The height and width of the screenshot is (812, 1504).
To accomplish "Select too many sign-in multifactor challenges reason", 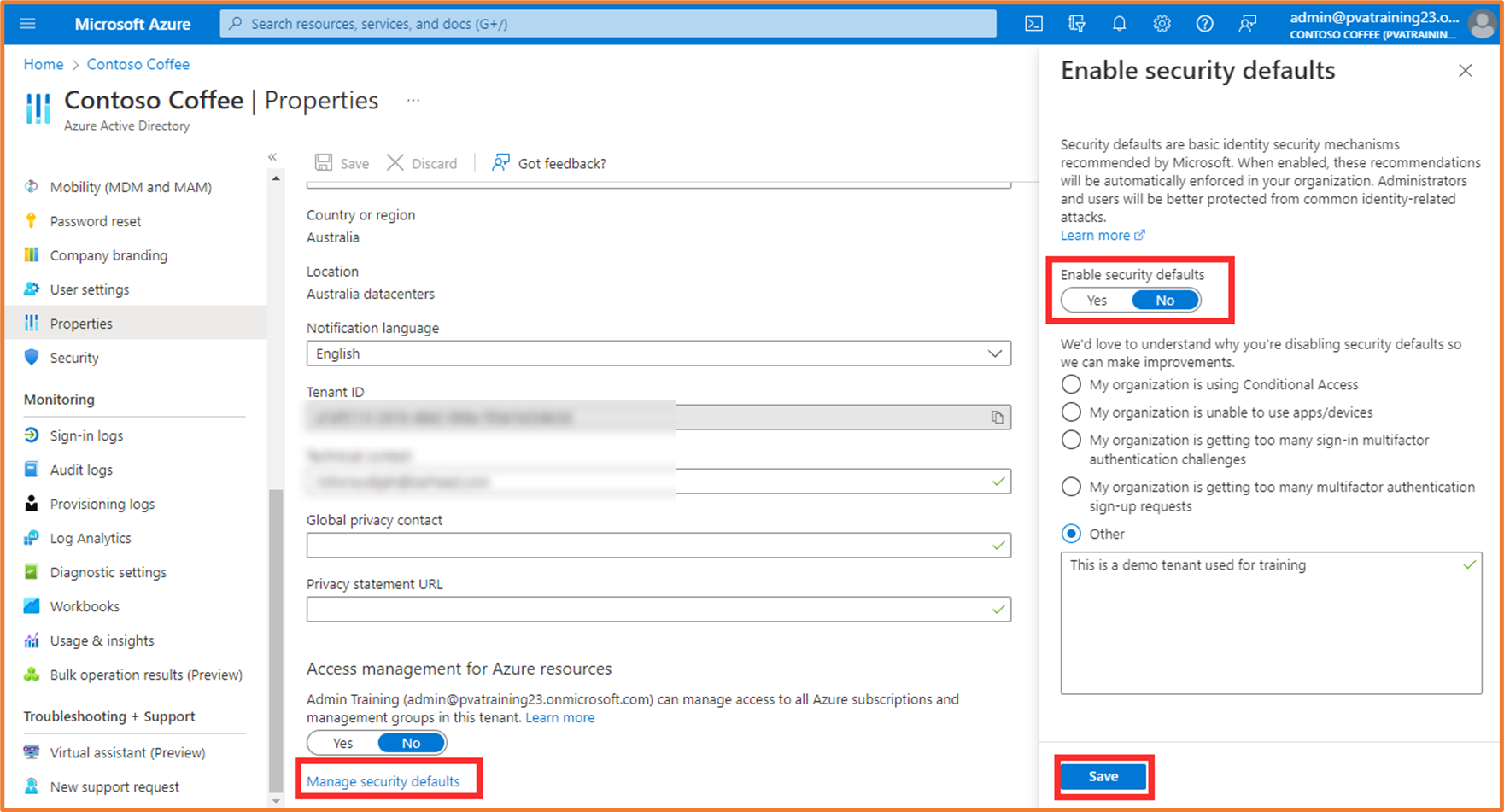I will pyautogui.click(x=1071, y=441).
